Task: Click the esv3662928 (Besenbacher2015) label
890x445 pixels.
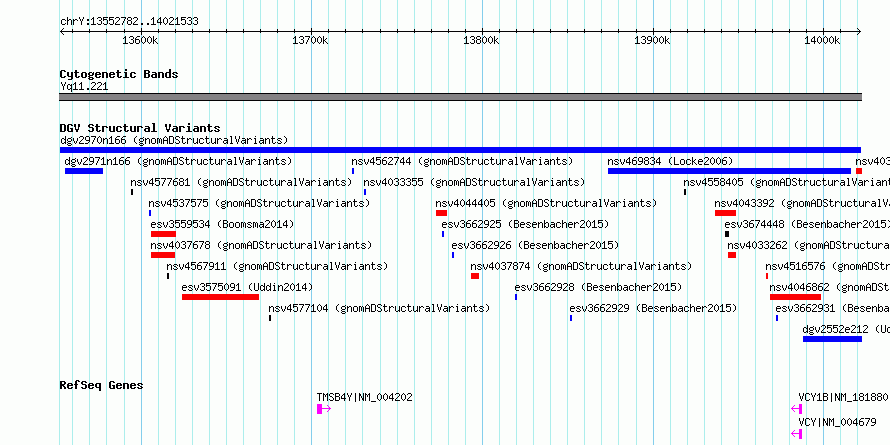Action: pos(598,287)
